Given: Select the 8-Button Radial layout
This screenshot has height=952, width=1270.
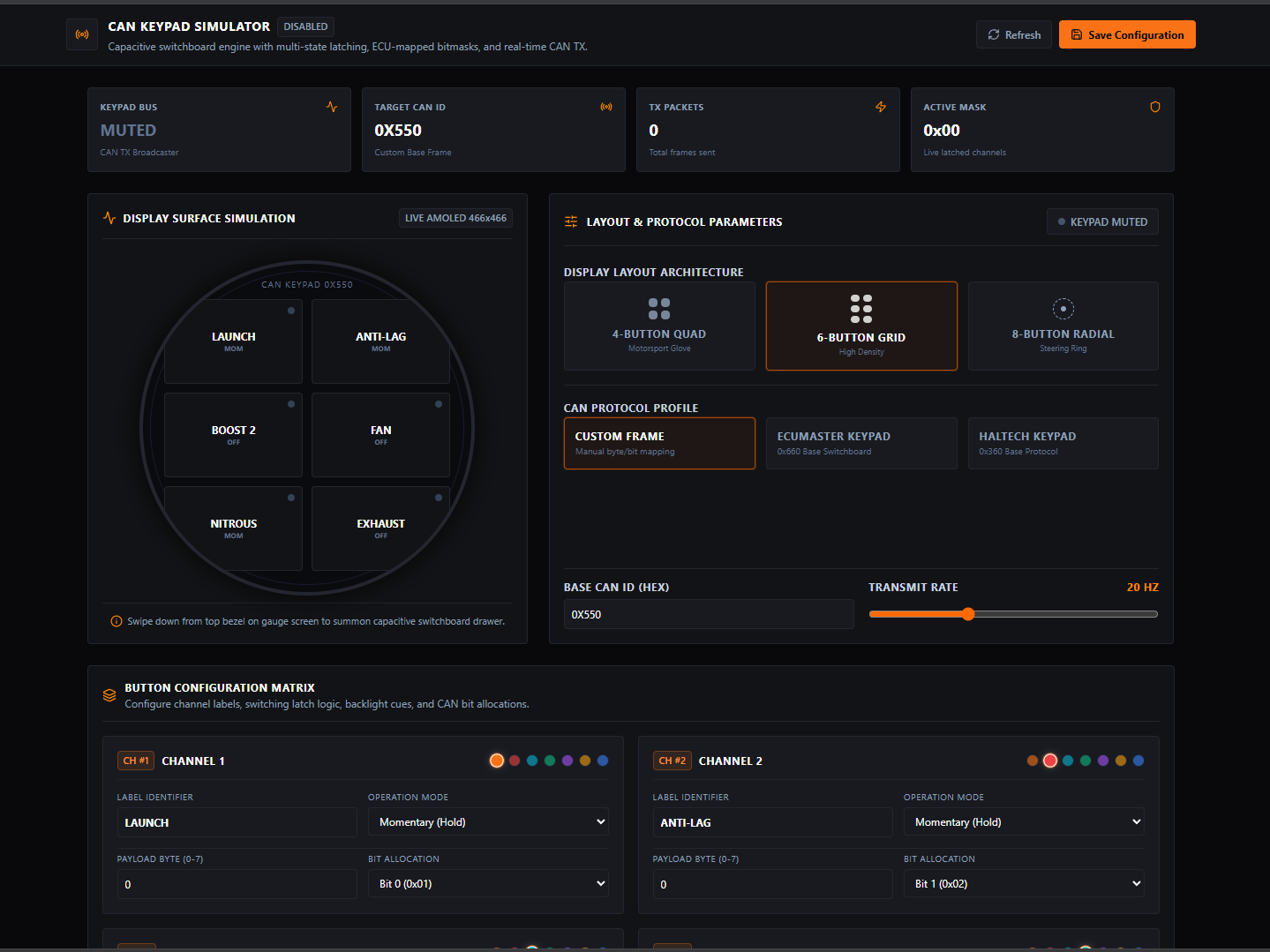Looking at the screenshot, I should (1063, 326).
